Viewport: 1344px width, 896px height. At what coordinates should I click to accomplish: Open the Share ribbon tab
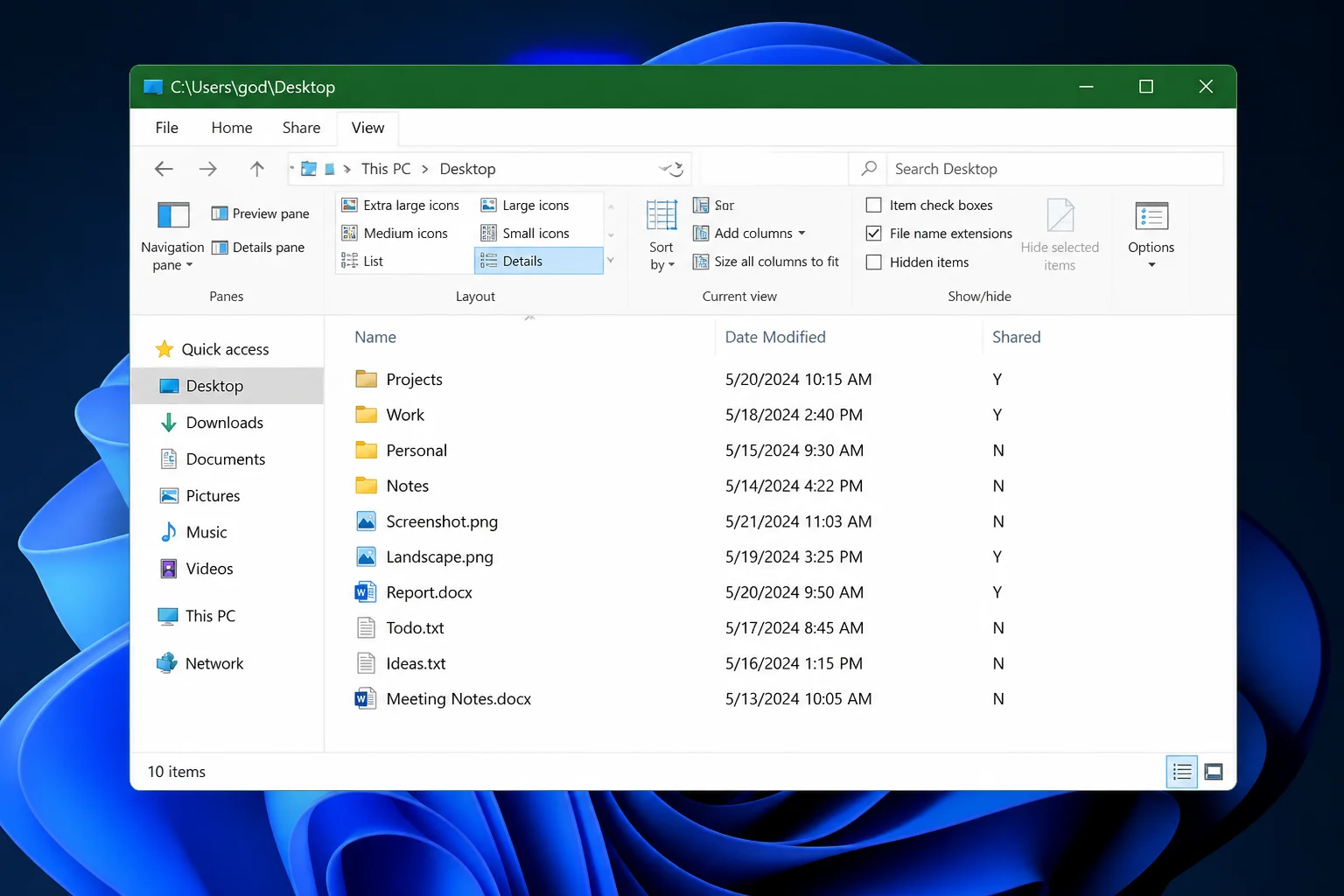(301, 128)
